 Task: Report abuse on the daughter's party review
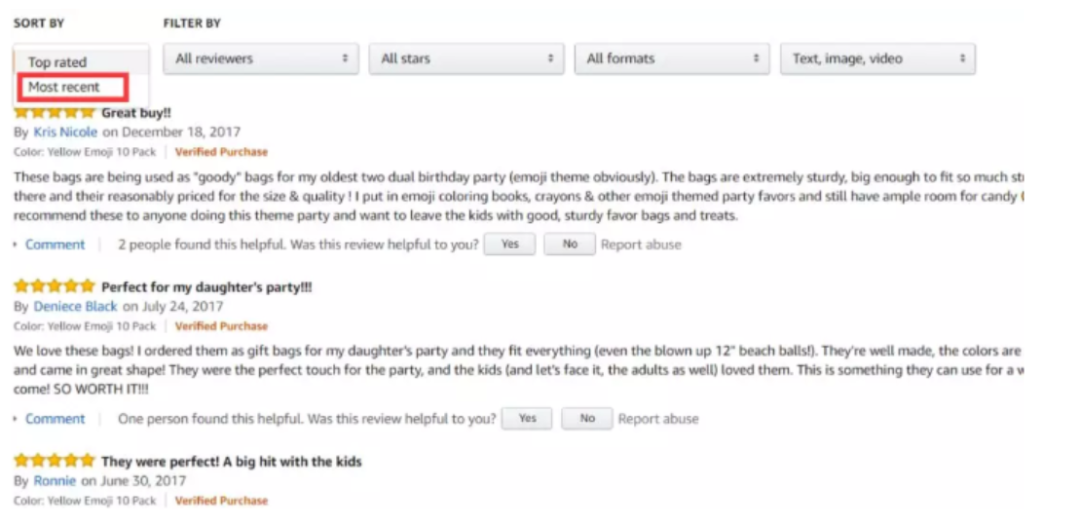coord(658,419)
